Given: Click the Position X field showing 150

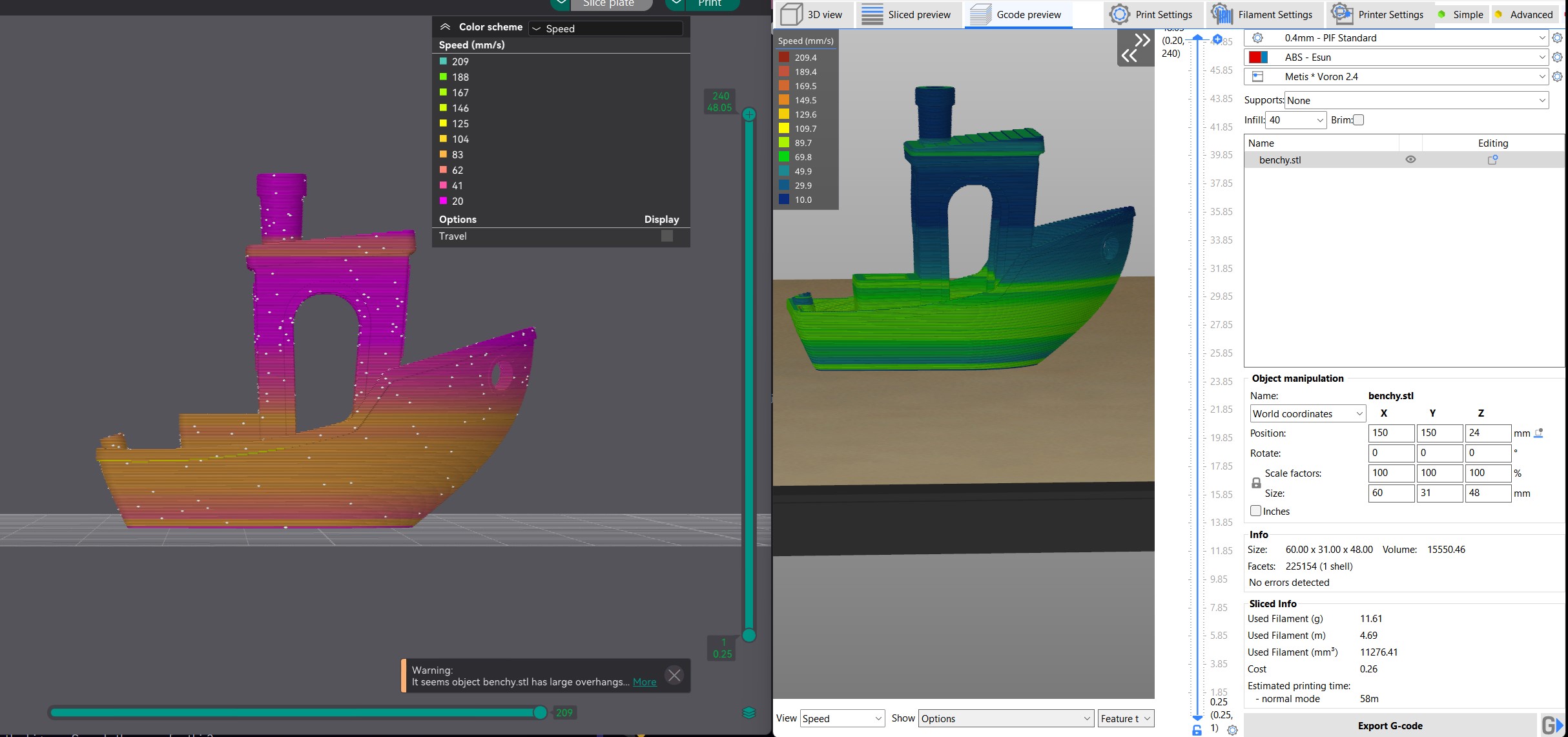Looking at the screenshot, I should [x=1391, y=433].
